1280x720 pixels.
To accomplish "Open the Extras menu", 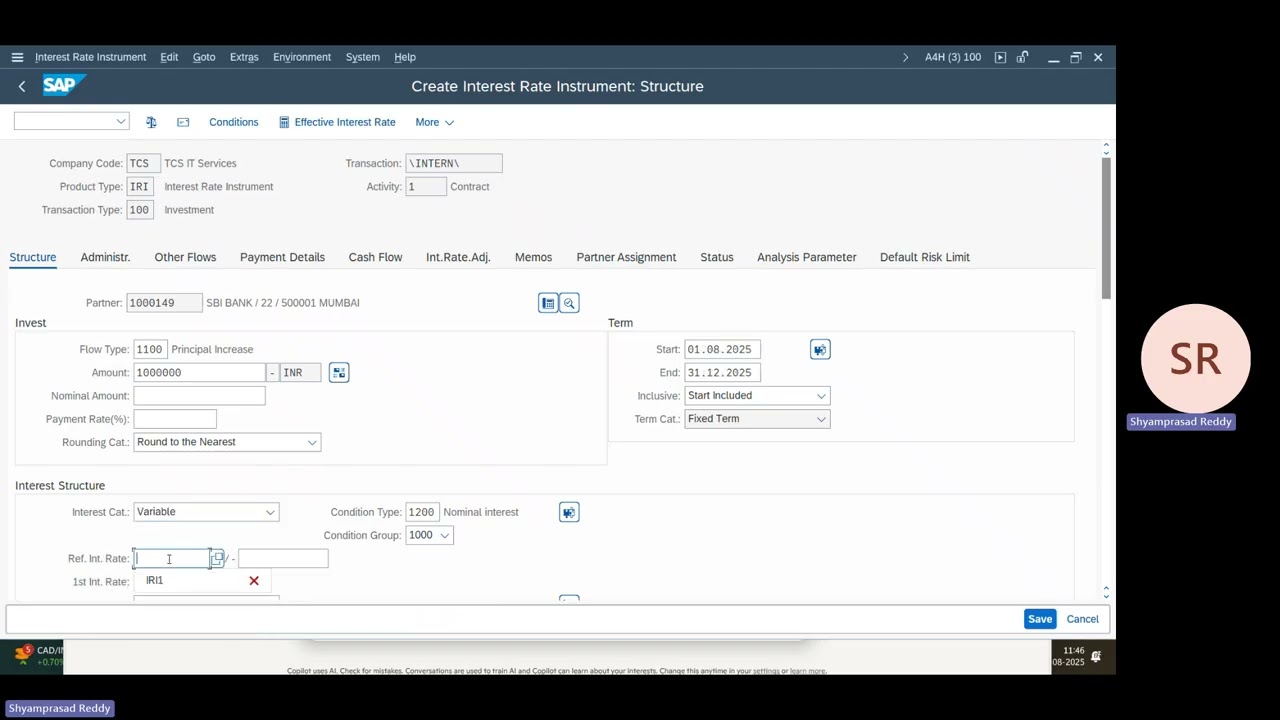I will (244, 57).
